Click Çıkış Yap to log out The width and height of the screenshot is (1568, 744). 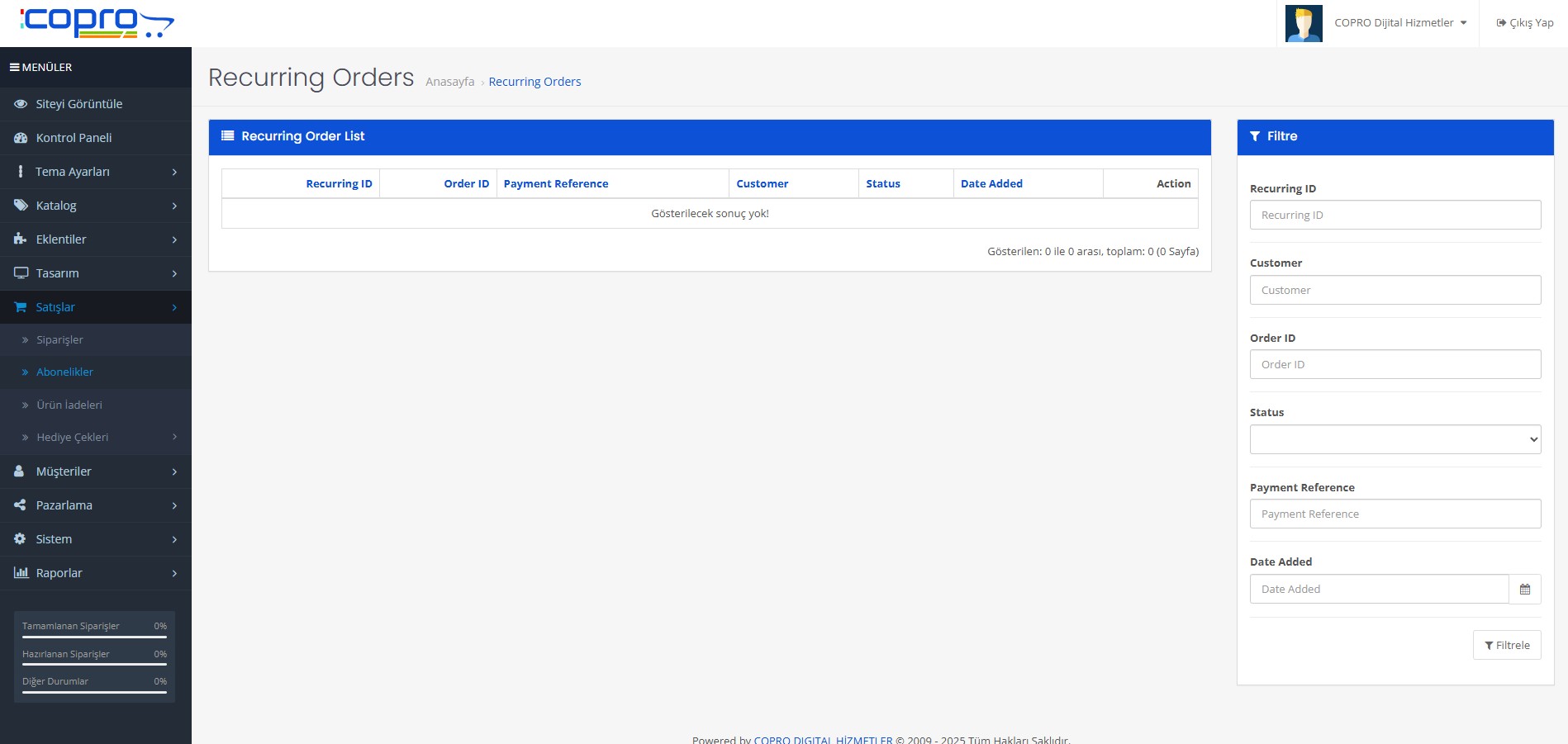pyautogui.click(x=1524, y=23)
